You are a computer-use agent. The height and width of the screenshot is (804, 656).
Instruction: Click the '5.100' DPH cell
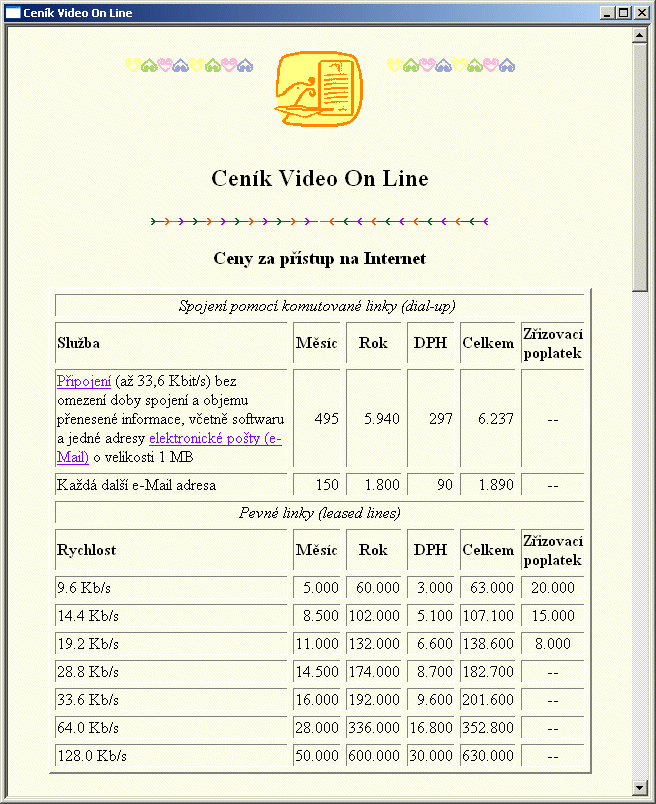(431, 616)
